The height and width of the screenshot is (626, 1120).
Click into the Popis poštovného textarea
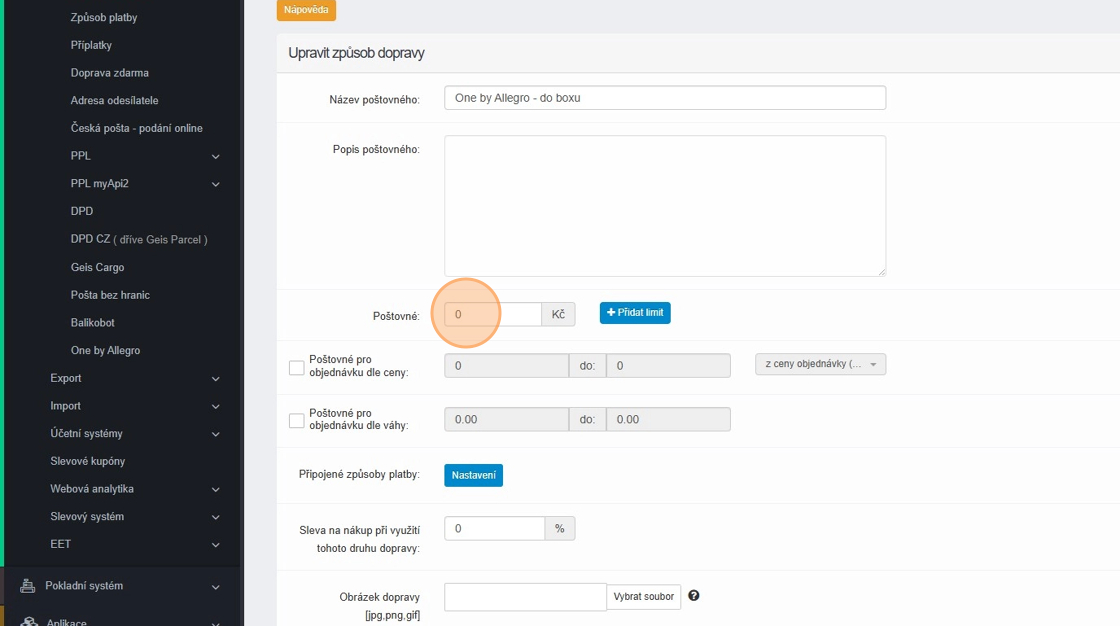[x=665, y=206]
